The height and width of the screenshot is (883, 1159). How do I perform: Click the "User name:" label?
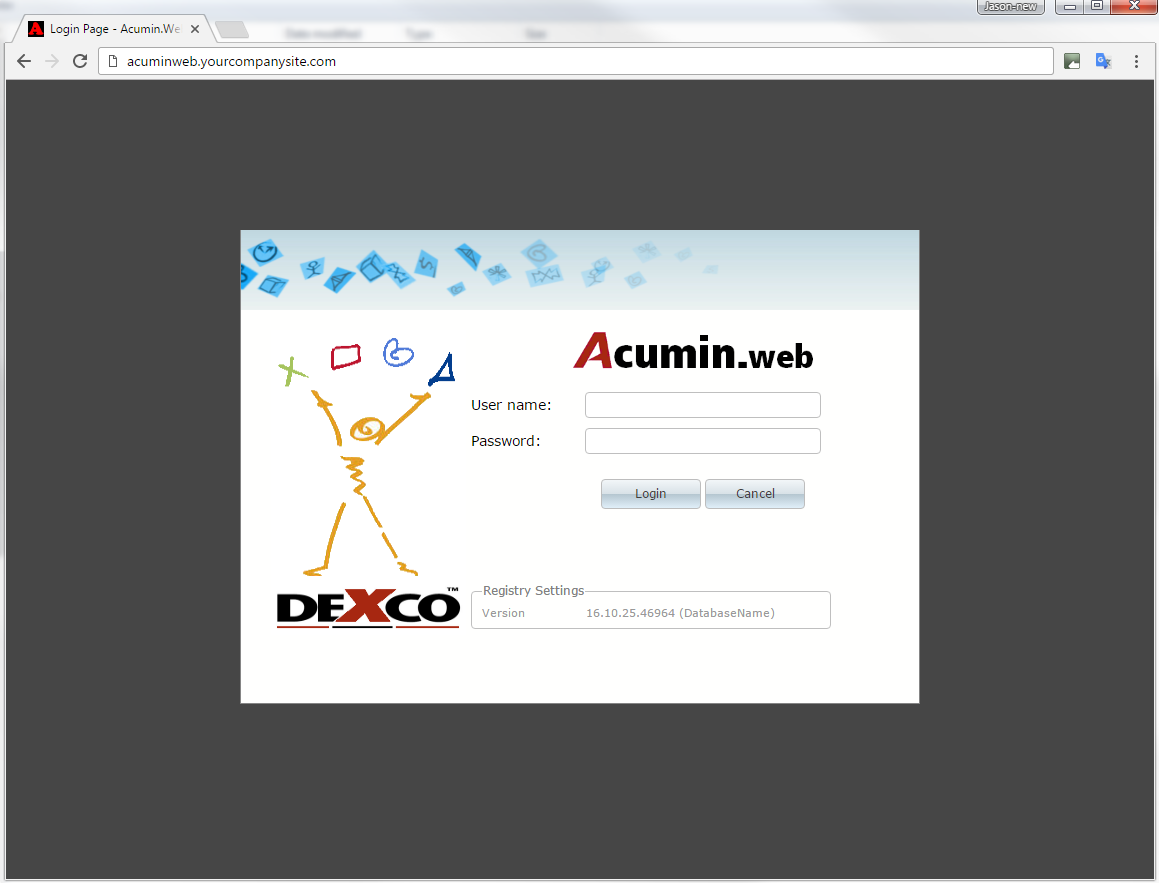[x=511, y=405]
